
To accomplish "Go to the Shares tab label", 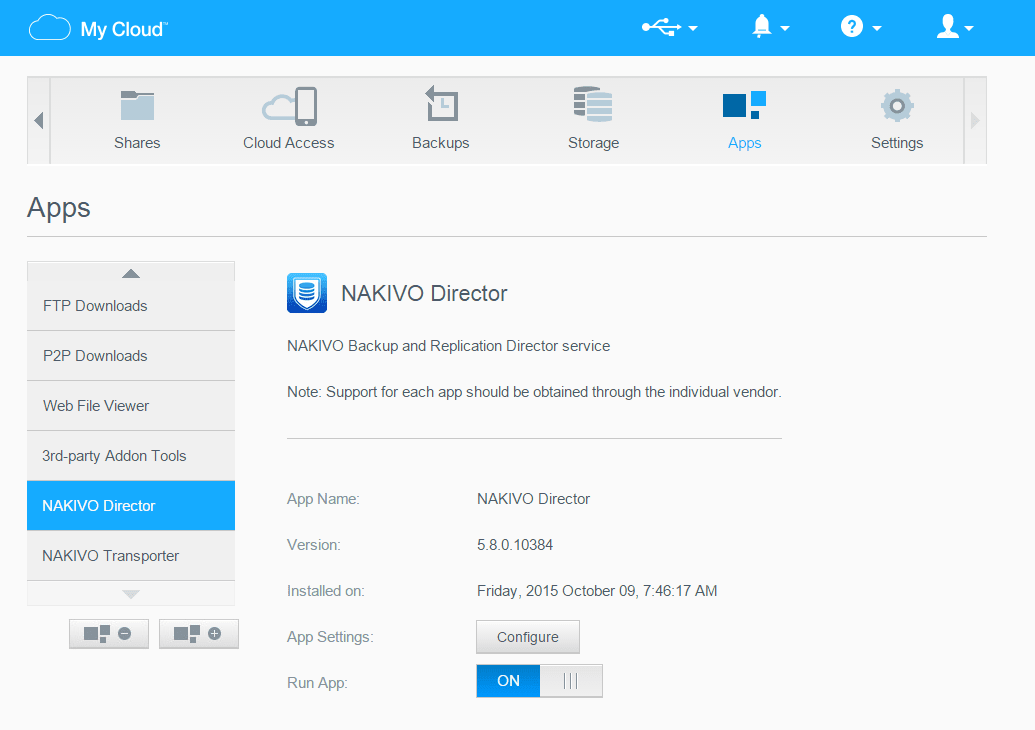I will point(137,143).
